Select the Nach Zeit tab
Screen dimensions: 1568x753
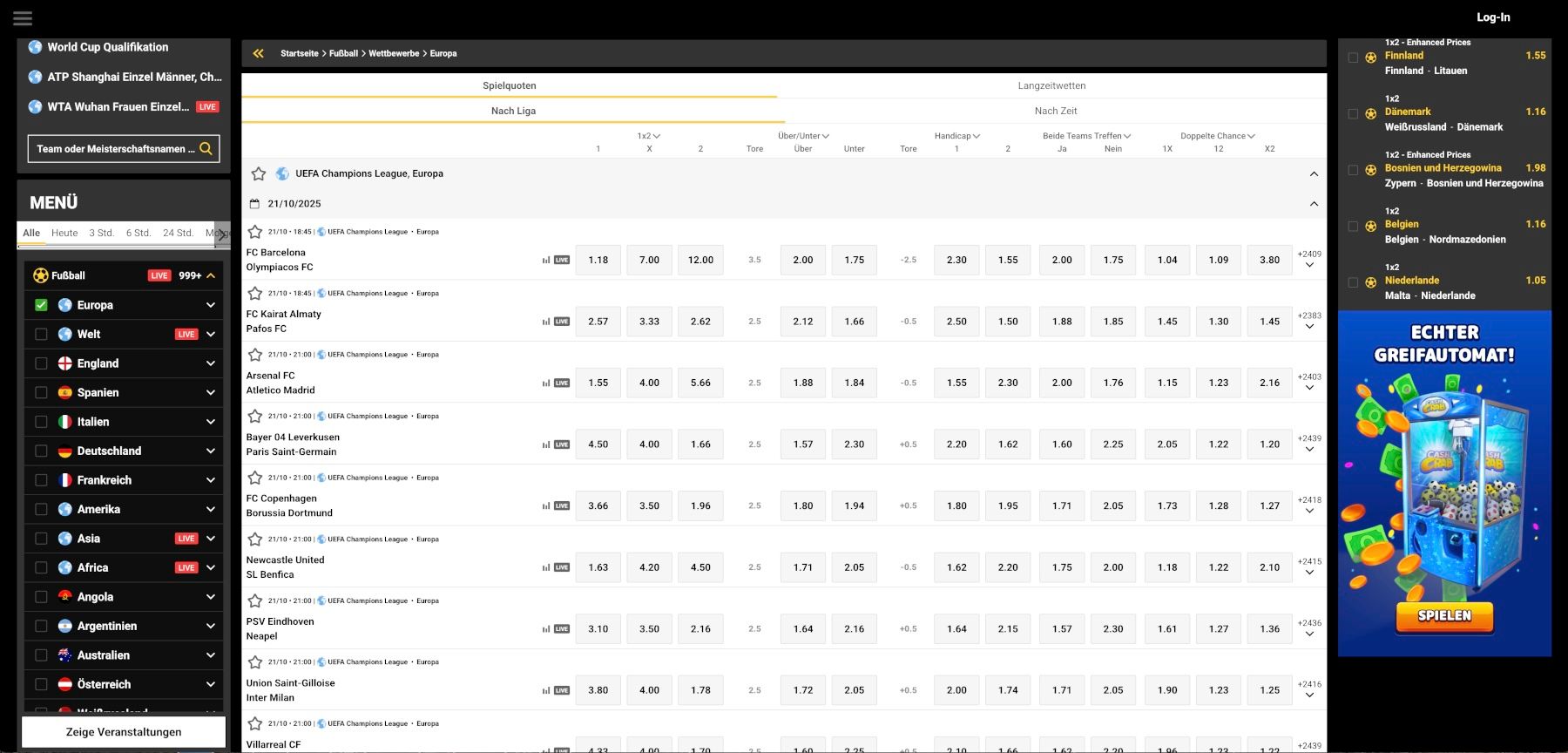pos(1055,112)
